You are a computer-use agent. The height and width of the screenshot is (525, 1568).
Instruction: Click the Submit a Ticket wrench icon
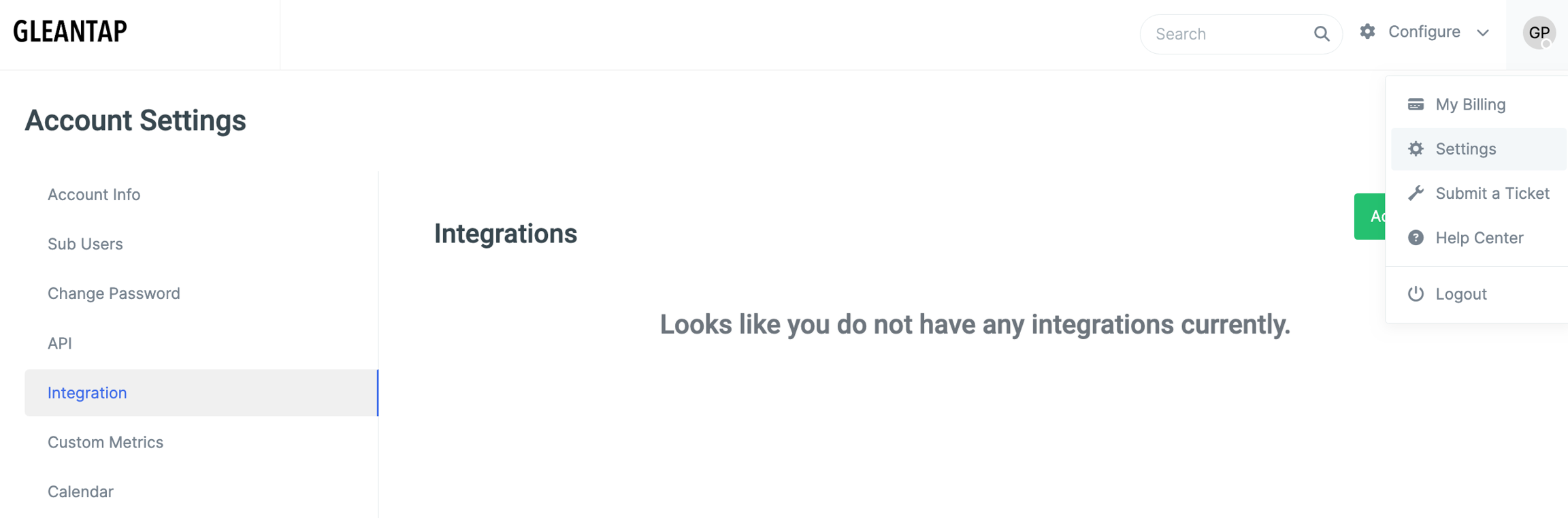point(1416,193)
